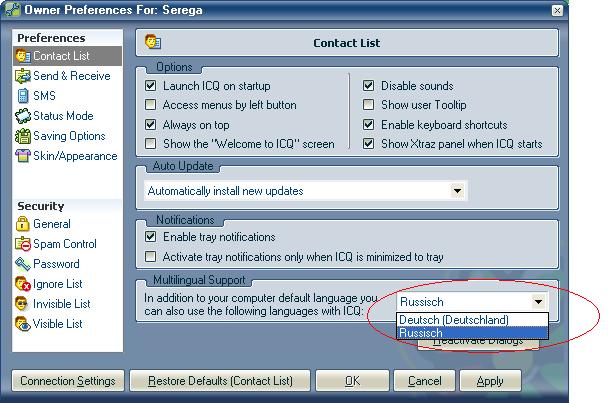Image resolution: width=612 pixels, height=403 pixels.
Task: Toggle Enable tray notifications
Action: click(x=150, y=236)
